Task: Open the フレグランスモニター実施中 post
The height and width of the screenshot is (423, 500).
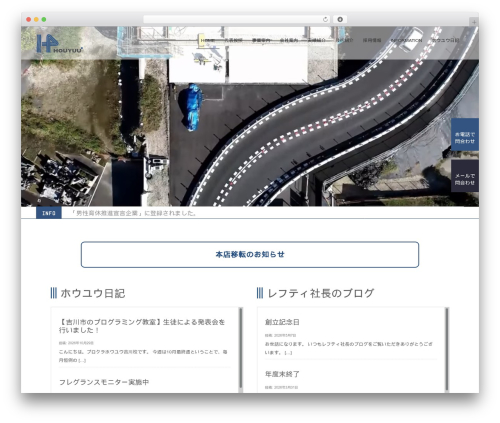Action: (104, 382)
